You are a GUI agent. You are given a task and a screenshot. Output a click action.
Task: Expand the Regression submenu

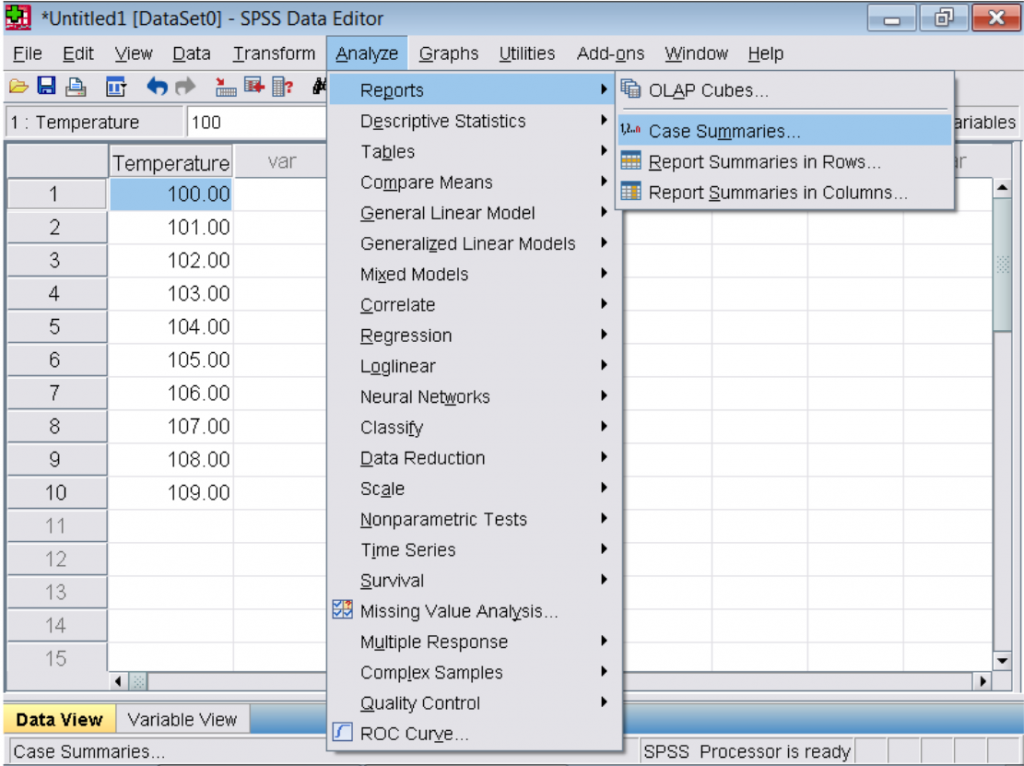point(407,335)
